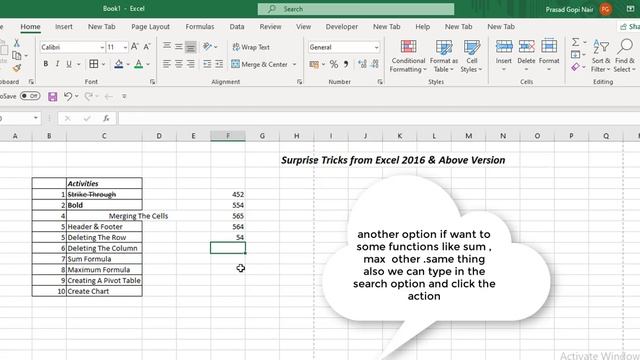Image resolution: width=640 pixels, height=360 pixels.
Task: Click Format cells button
Action: pos(549,55)
